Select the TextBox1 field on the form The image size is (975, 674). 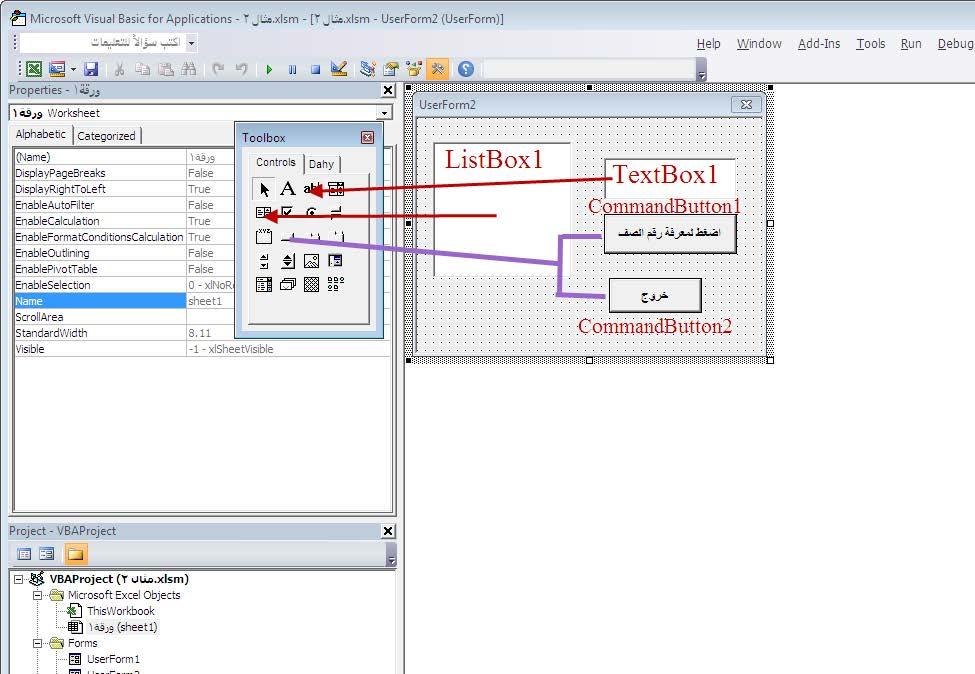click(670, 178)
